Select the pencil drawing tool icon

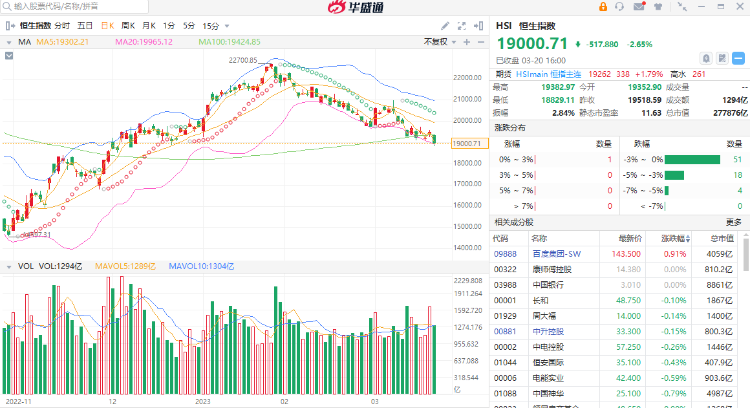[x=444, y=24]
